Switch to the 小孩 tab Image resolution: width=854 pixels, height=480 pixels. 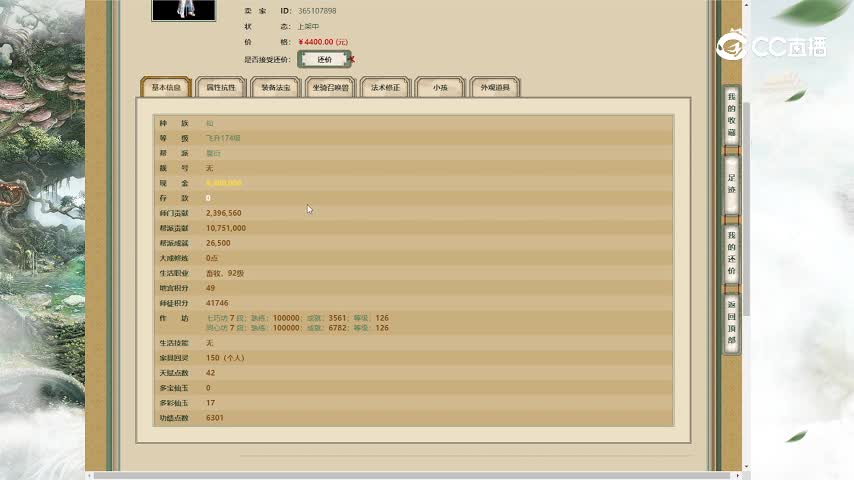tap(440, 88)
